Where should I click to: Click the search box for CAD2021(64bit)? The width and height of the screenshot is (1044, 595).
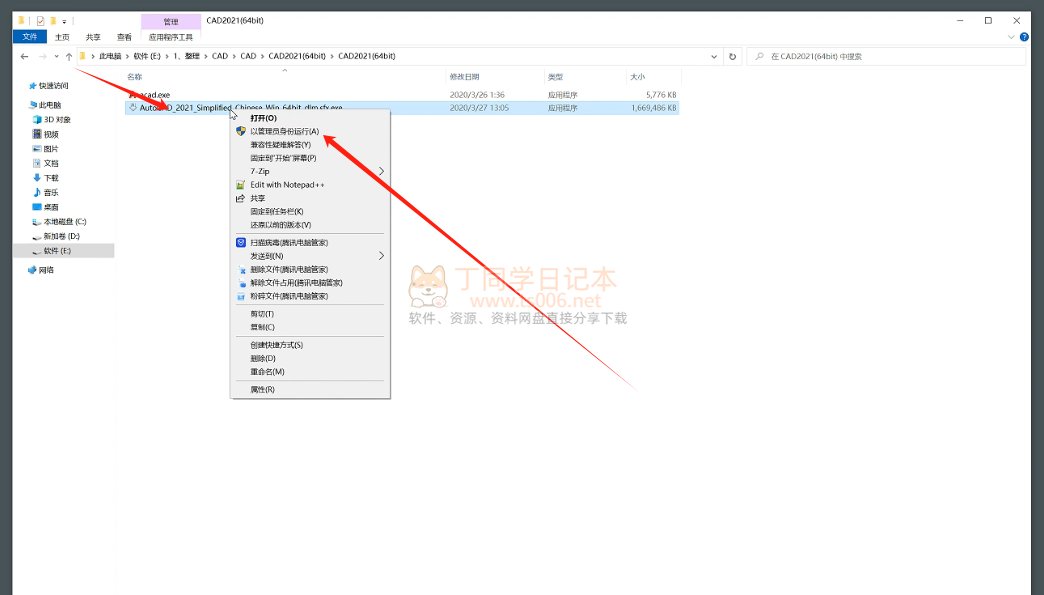coord(890,57)
